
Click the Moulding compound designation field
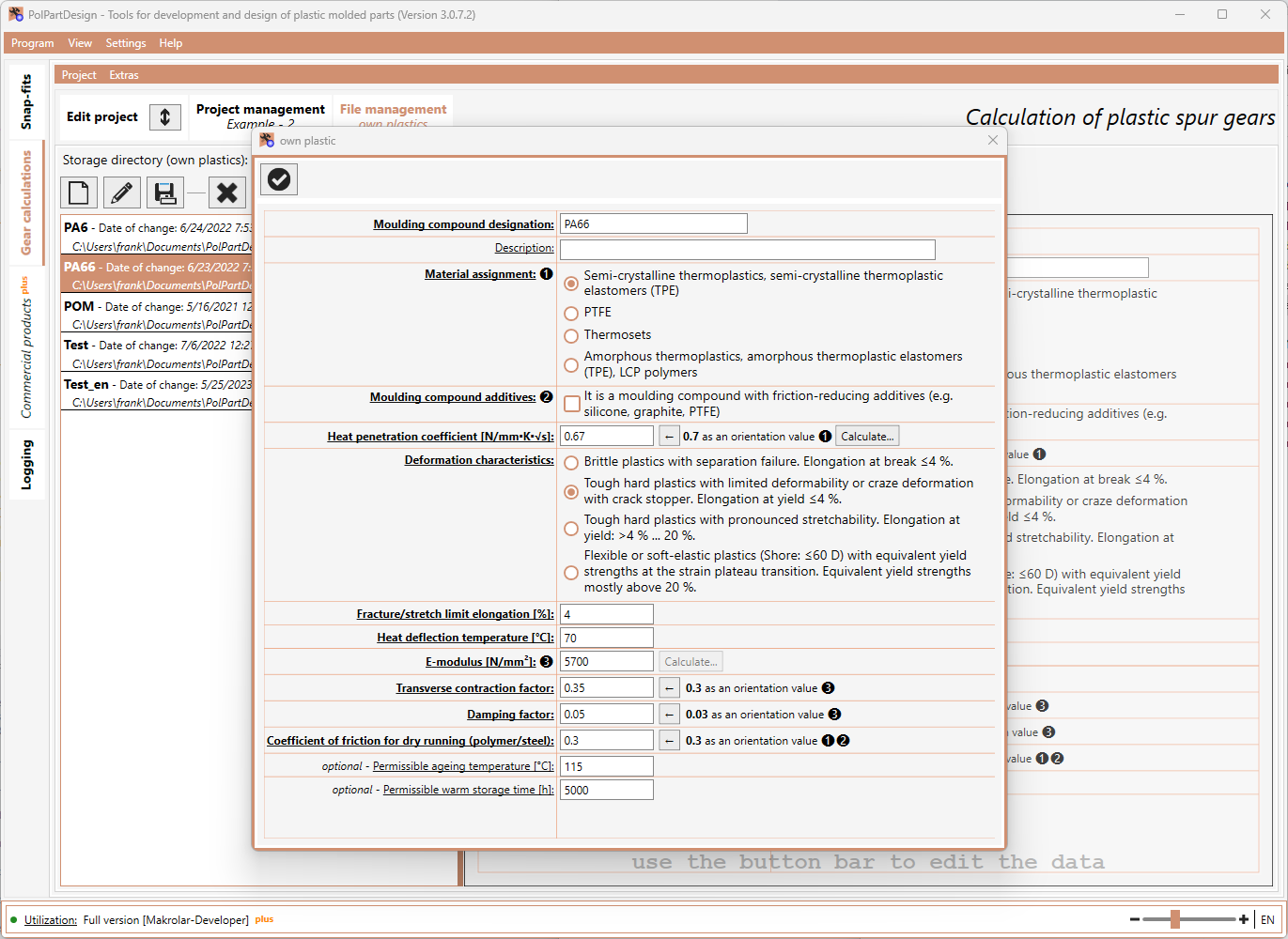pyautogui.click(x=654, y=223)
